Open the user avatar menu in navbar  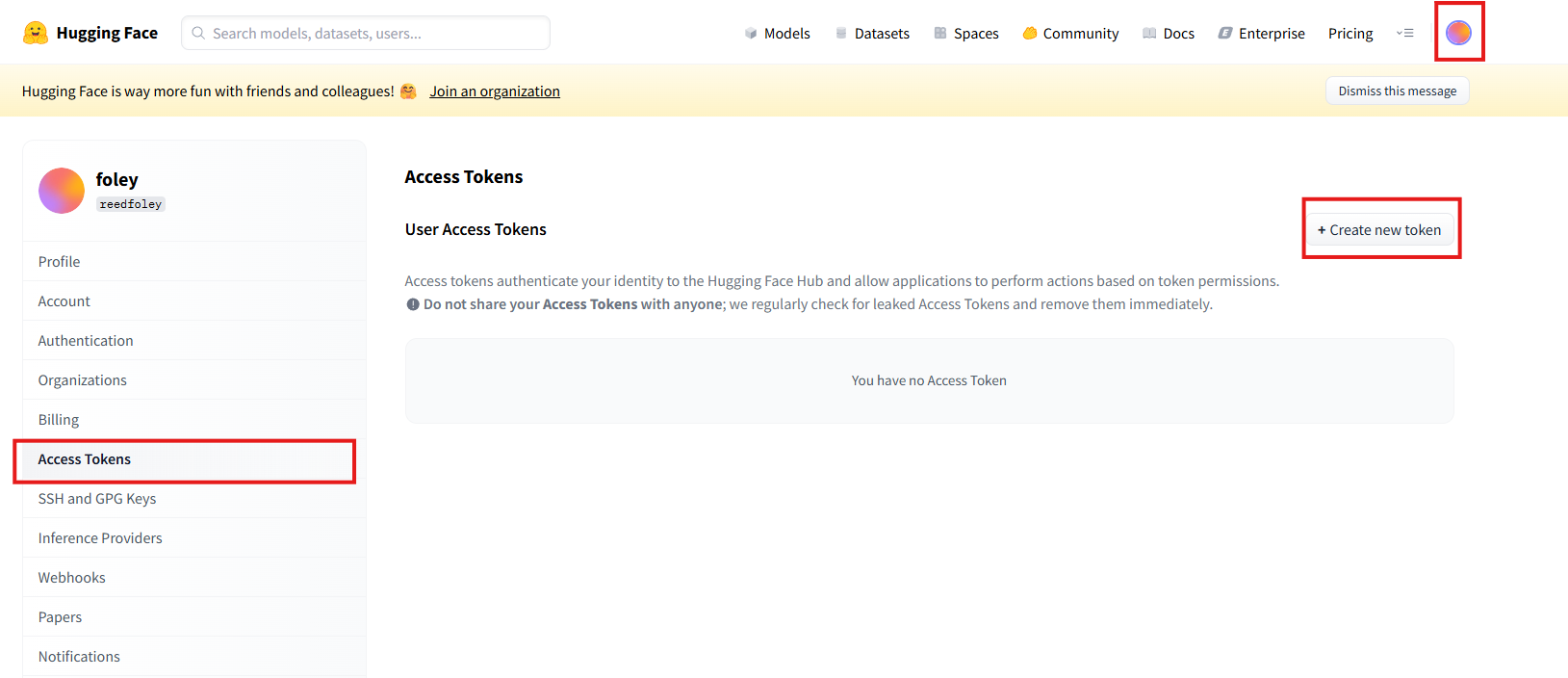point(1458,33)
